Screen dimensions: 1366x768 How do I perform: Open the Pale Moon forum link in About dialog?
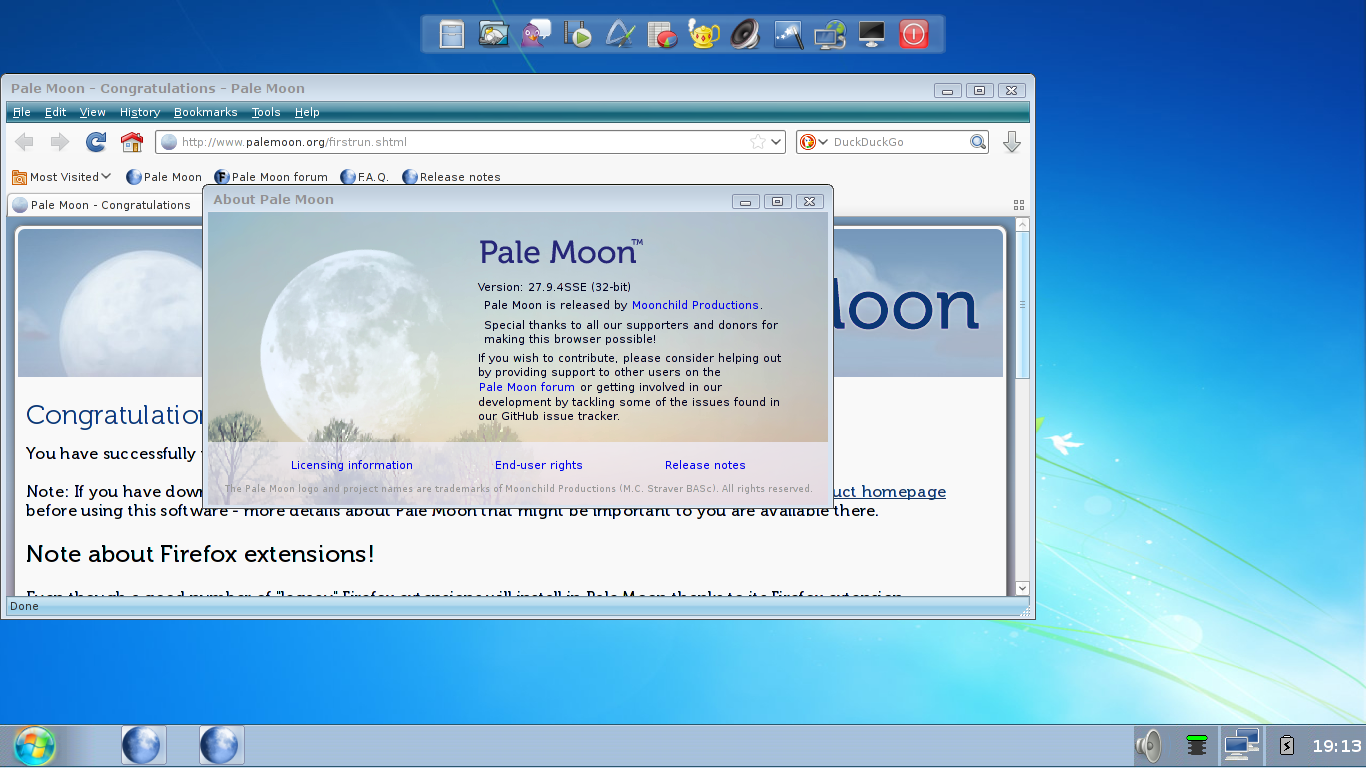527,387
